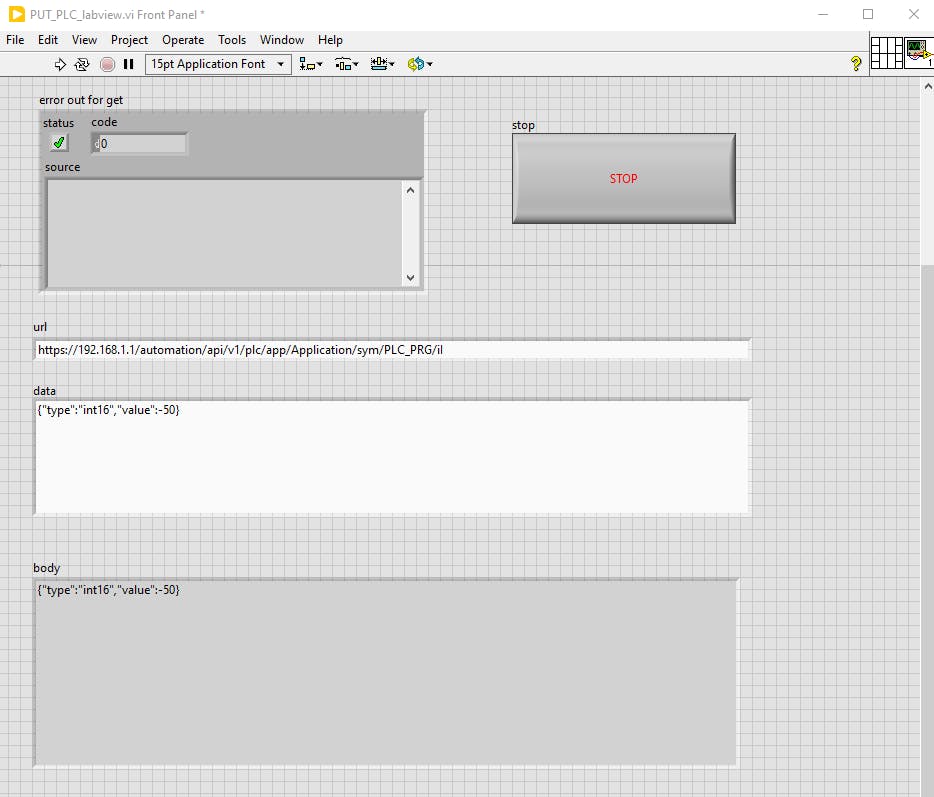
Task: Click the body output text box
Action: pos(385,673)
